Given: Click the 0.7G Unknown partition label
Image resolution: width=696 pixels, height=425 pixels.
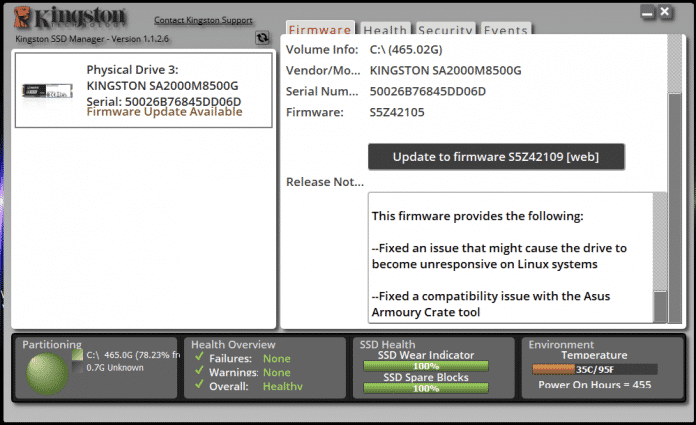Looking at the screenshot, I should [x=115, y=368].
